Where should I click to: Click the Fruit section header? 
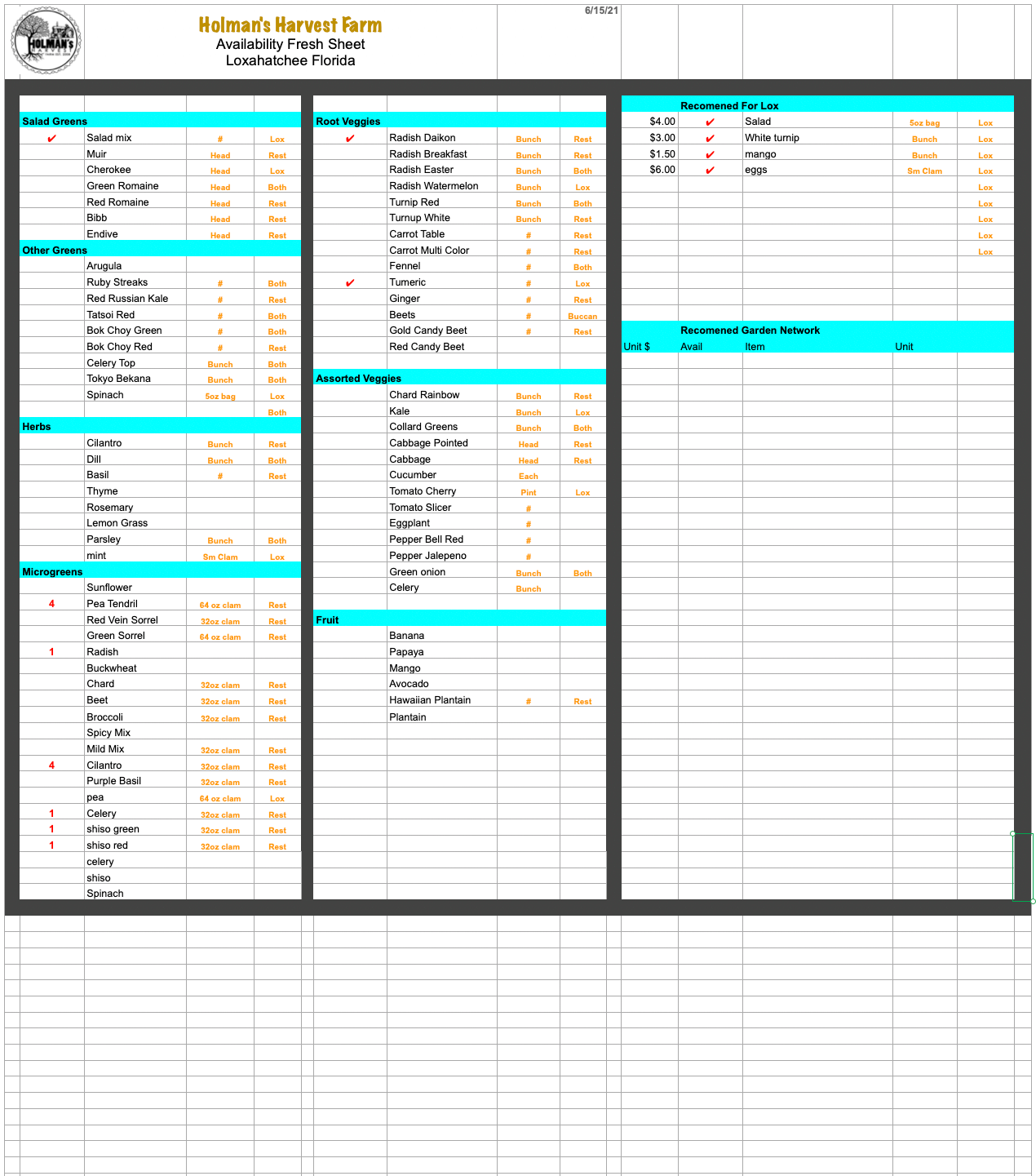327,620
